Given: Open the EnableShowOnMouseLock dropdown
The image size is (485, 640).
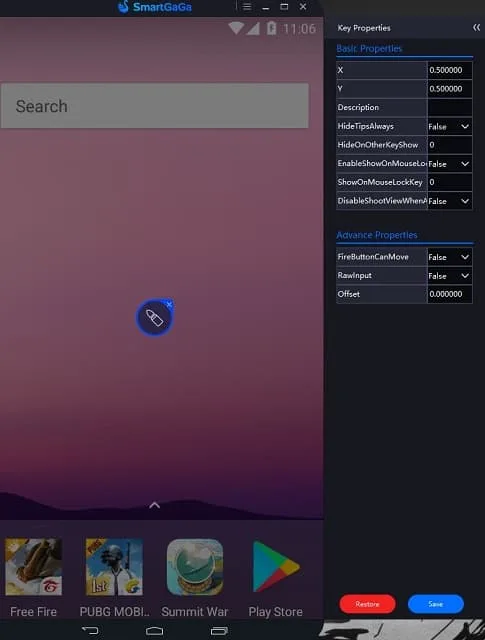Looking at the screenshot, I should (x=449, y=164).
